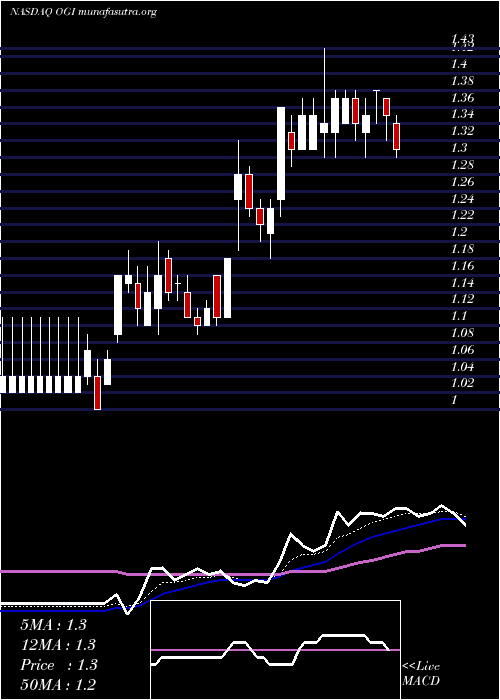Click the 1.1 price axis label
Screen dimensions: 500x700
click(x=459, y=316)
